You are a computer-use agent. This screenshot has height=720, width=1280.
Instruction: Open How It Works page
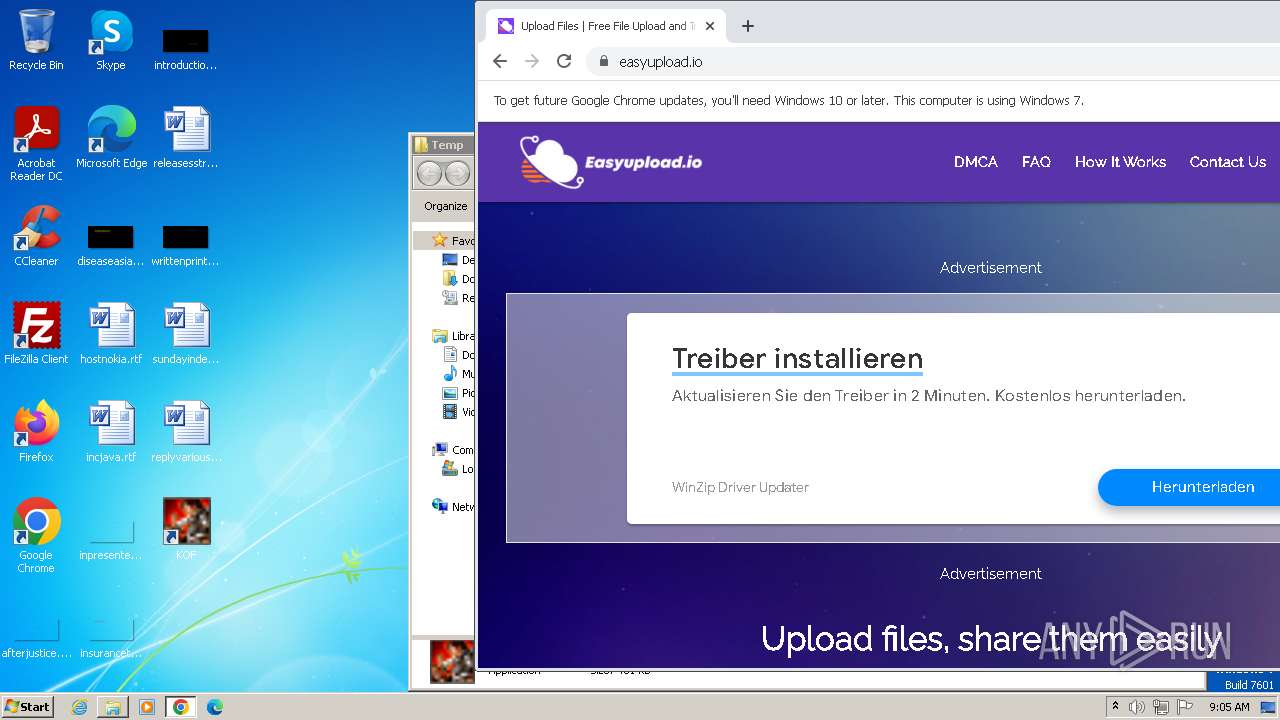point(1120,162)
